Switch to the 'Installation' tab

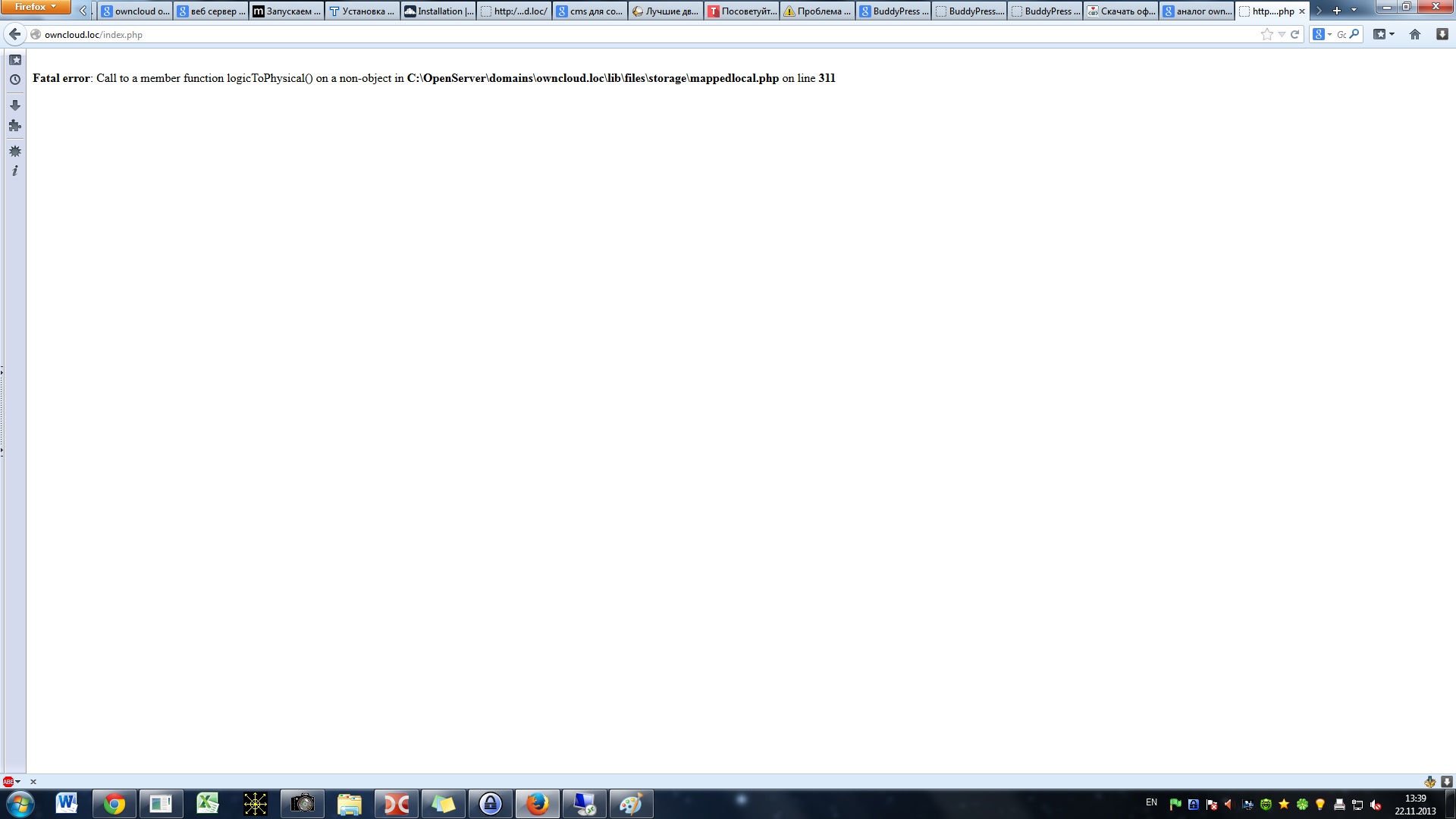click(x=438, y=11)
